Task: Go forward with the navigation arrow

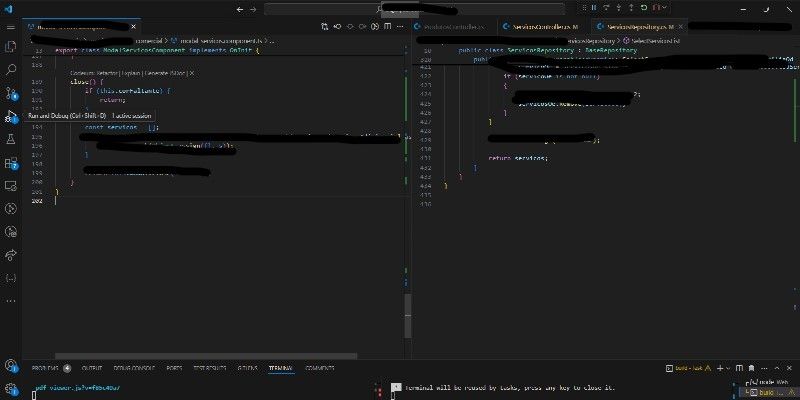Action: 253,9
